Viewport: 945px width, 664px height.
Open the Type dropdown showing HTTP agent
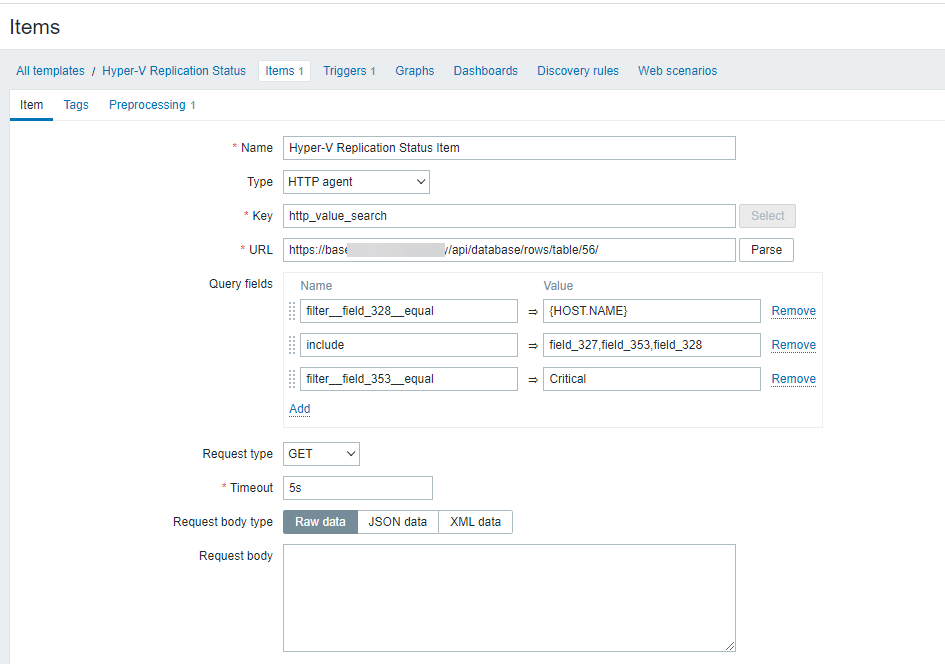356,182
